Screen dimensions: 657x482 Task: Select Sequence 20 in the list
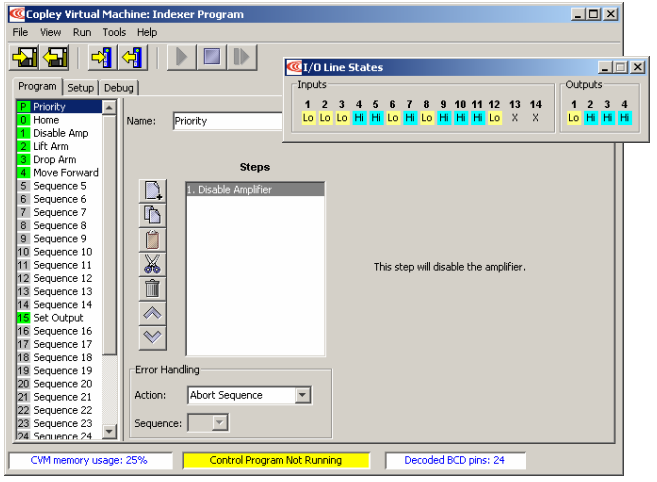(x=59, y=384)
